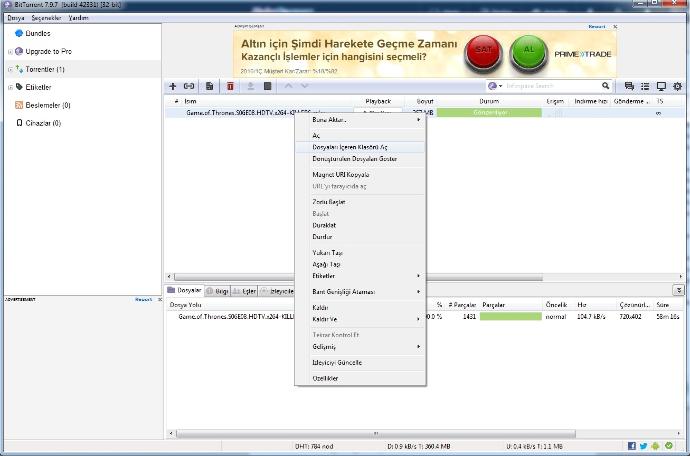Click the red Remove Torrent trash icon
Viewport: 690px width, 456px height.
pos(230,86)
